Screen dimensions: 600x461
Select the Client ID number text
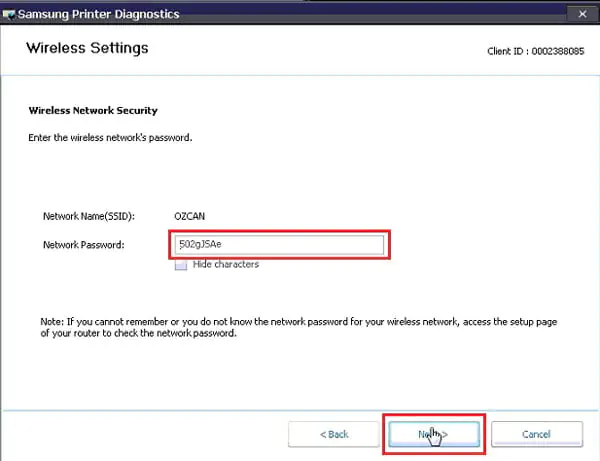pos(556,50)
